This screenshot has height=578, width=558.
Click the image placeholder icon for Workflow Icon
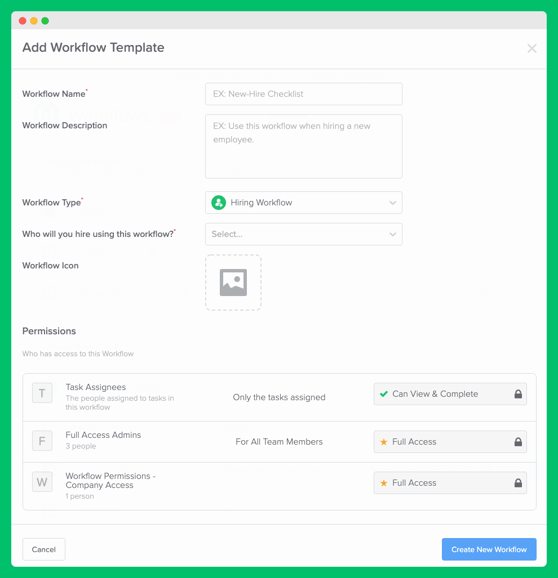coord(233,282)
